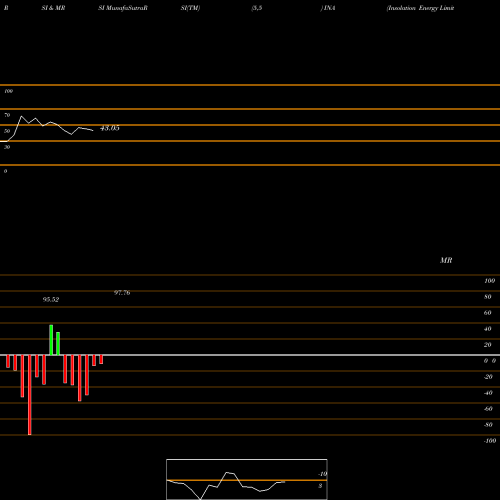Screen dimensions: 500x500
Task: Click the 30 level label on RSI chart
Action: point(7,147)
